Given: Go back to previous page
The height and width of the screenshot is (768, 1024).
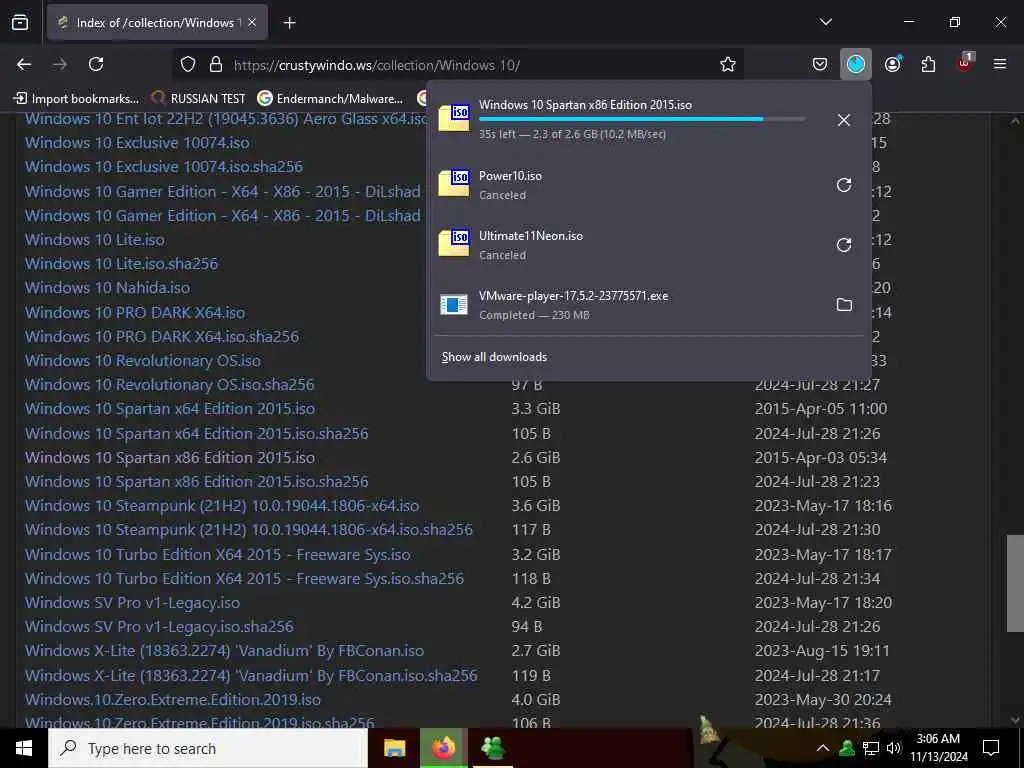Looking at the screenshot, I should coord(24,64).
